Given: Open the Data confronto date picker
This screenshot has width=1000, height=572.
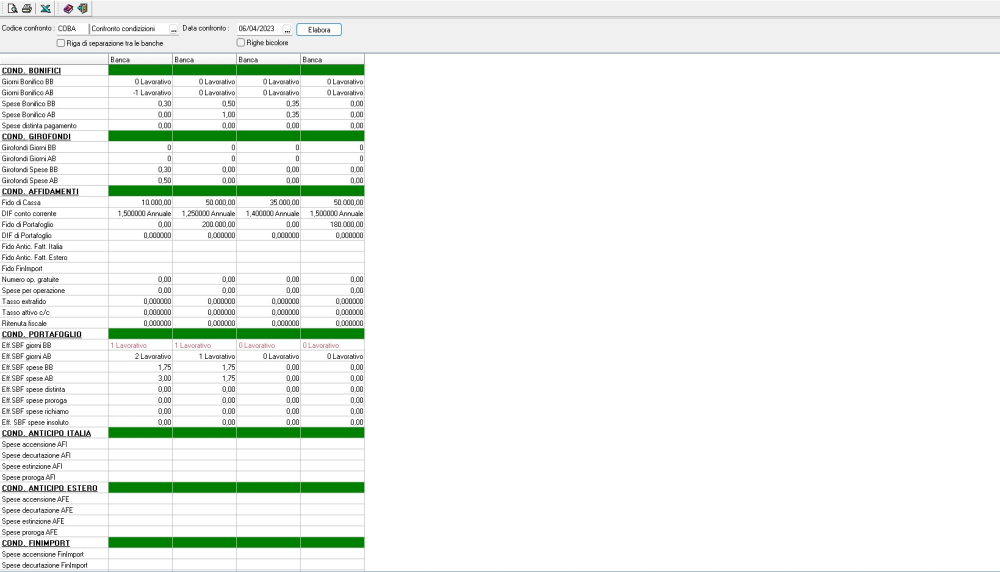Looking at the screenshot, I should tap(287, 30).
